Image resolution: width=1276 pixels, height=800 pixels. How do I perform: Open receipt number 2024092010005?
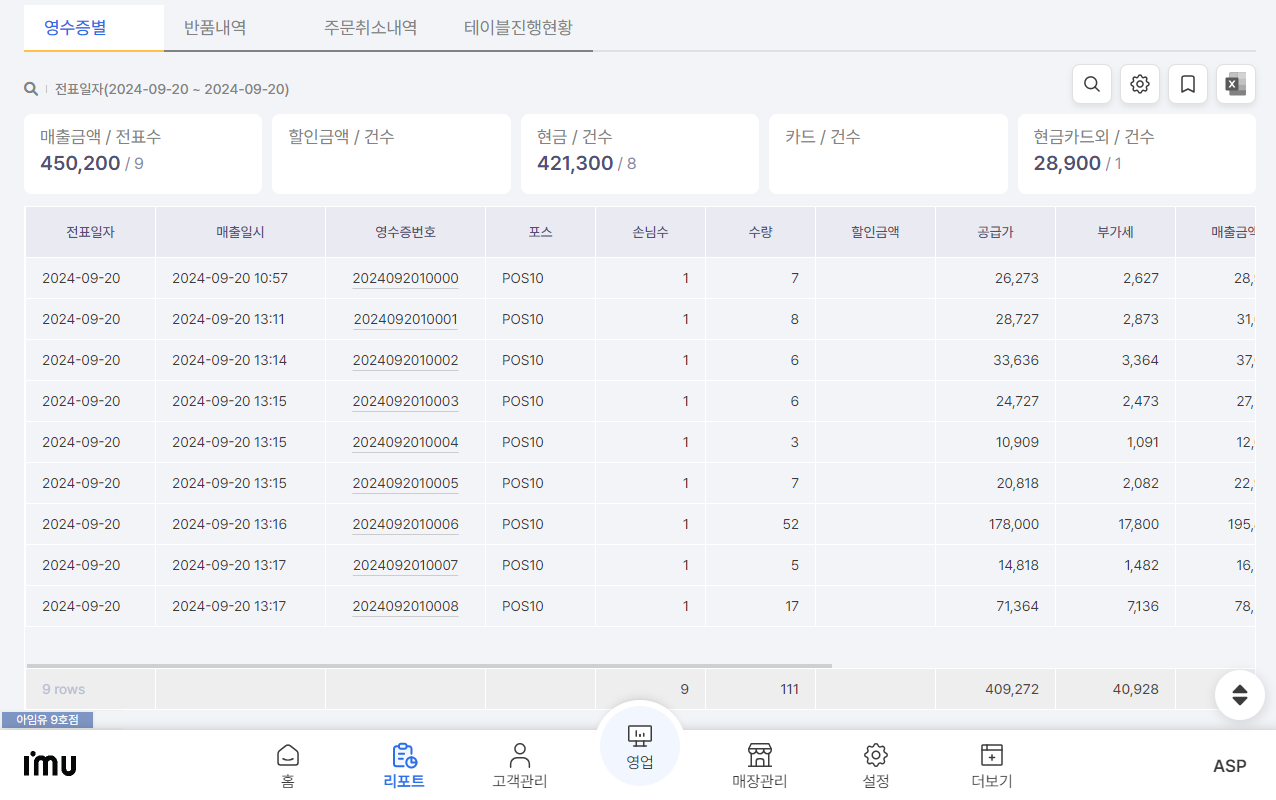point(405,483)
